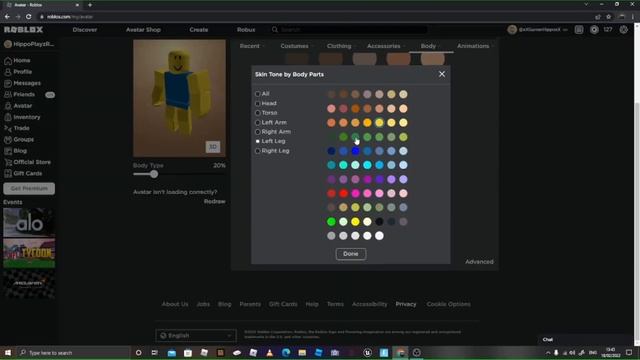Viewport: 640px width, 360px height.
Task: Open Gift Cards in the left sidebar
Action: [23, 173]
